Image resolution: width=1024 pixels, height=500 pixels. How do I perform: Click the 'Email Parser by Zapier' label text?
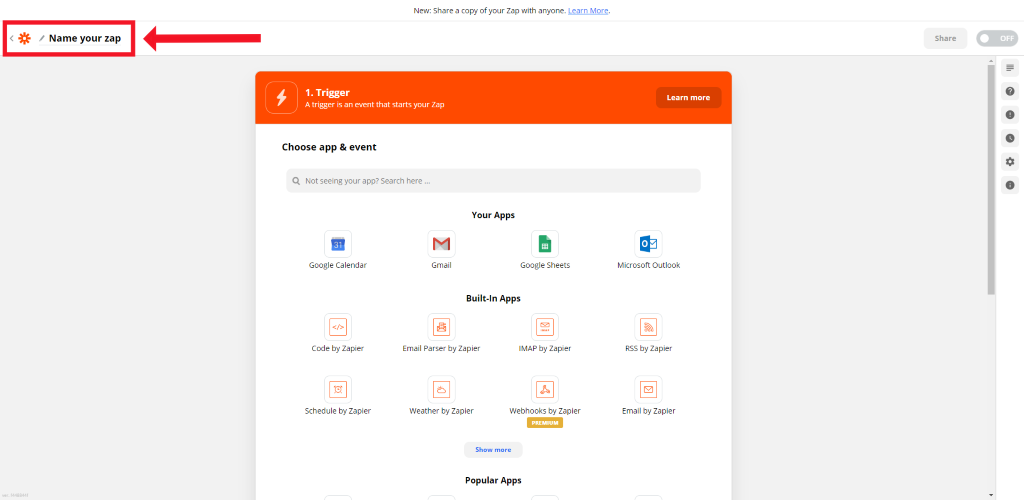tap(441, 349)
